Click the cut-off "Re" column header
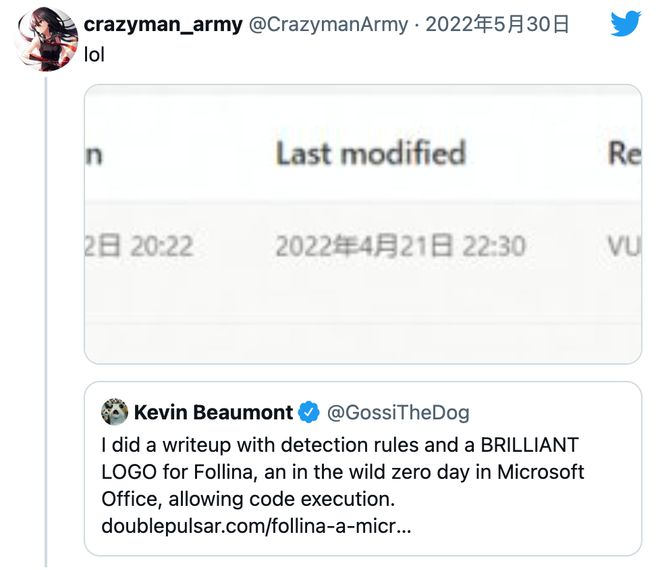660x570 pixels. [623, 153]
